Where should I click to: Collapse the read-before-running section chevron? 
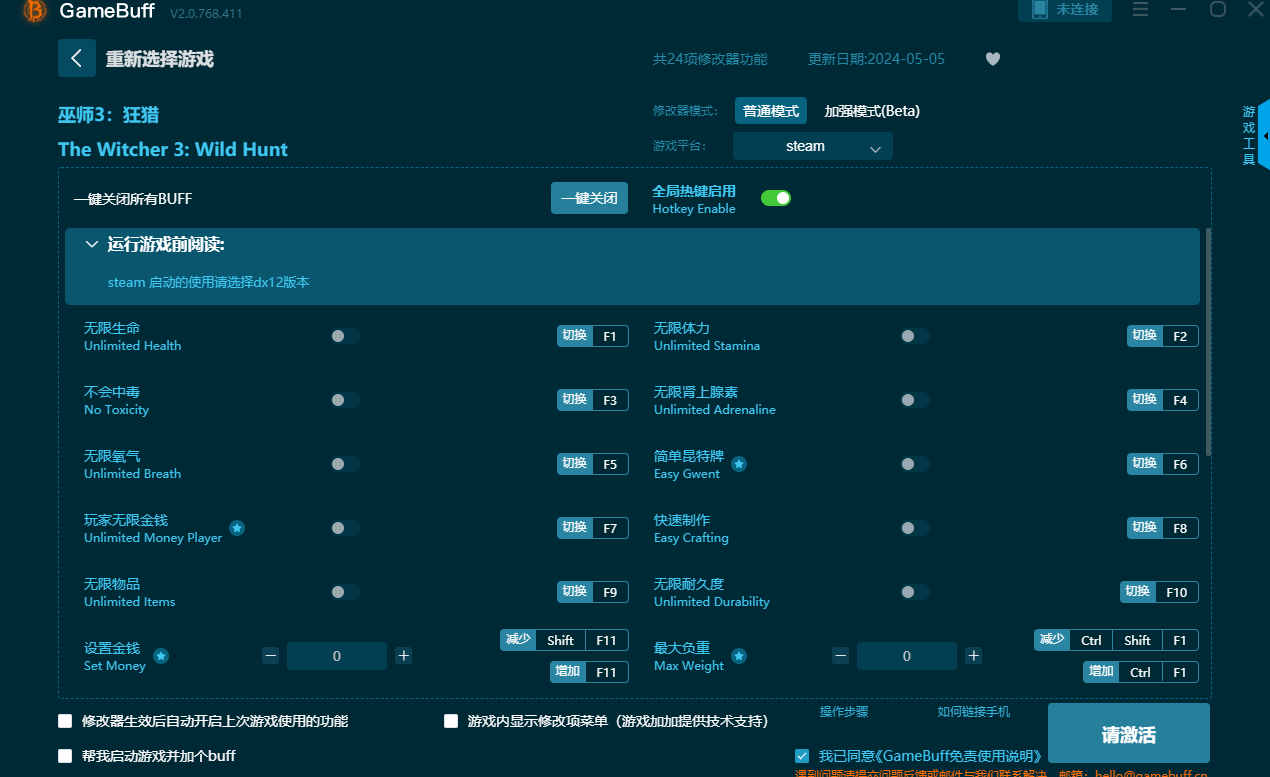[92, 244]
